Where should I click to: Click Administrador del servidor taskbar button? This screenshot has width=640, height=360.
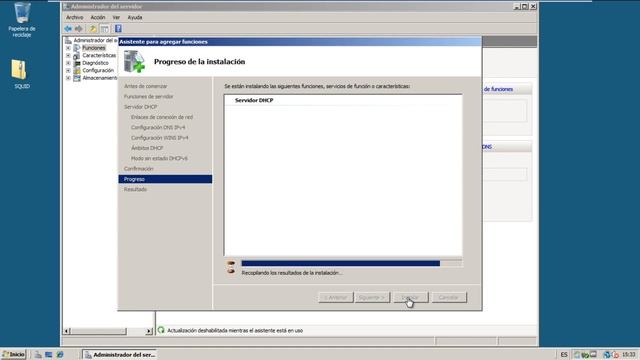120,355
